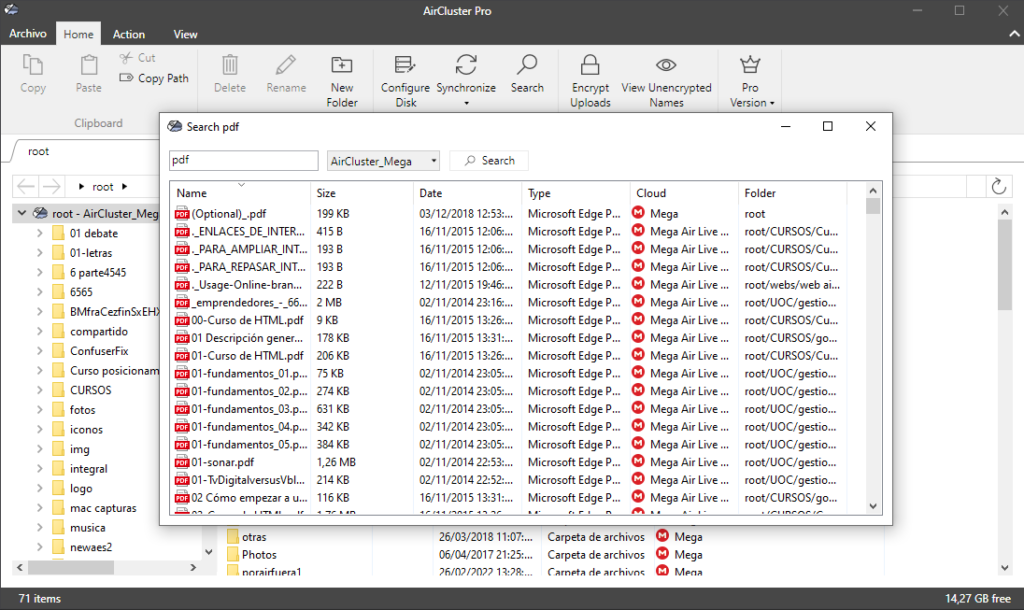This screenshot has width=1024, height=610.
Task: Click the tree horizontal scrollbar right arrow
Action: point(193,568)
